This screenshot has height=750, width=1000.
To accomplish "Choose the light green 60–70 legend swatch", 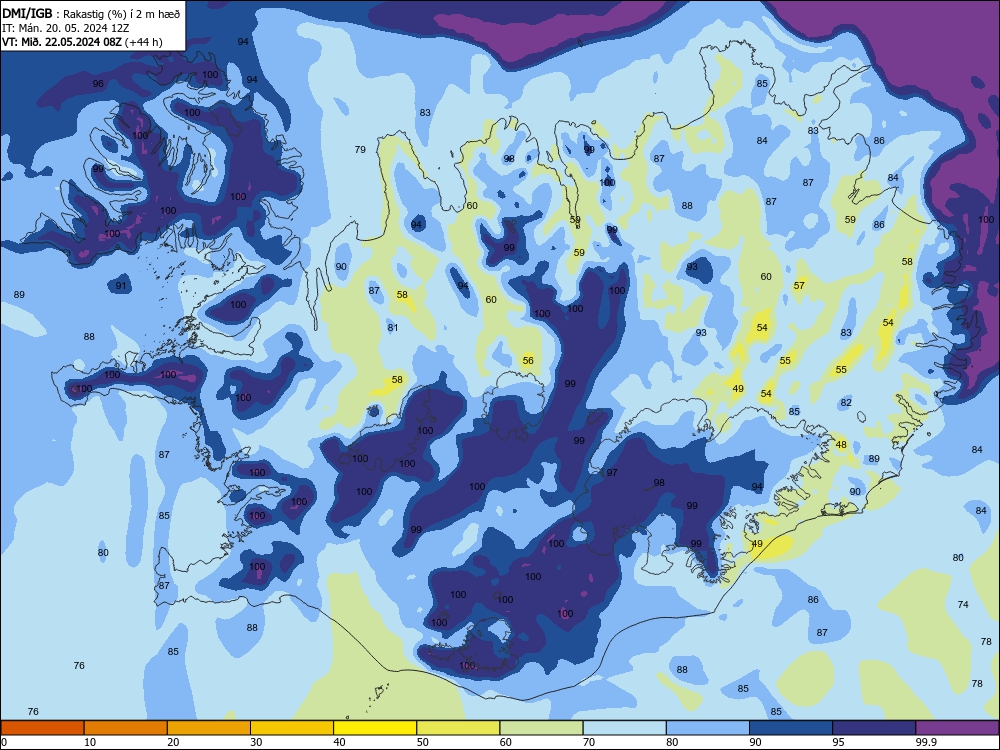I will 541,728.
